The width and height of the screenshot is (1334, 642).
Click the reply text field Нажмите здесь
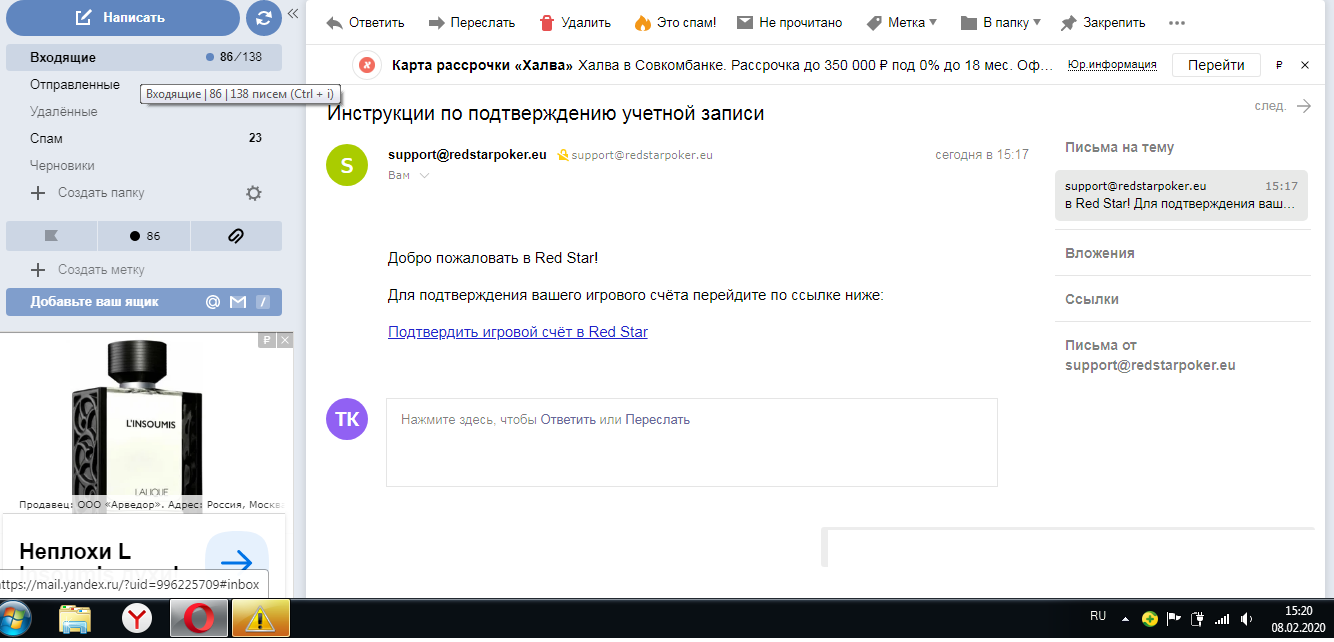click(692, 442)
